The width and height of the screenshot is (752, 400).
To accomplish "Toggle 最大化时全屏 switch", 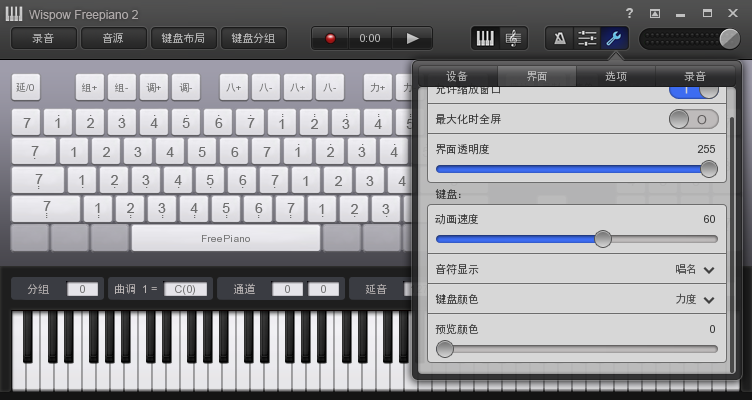I will coord(693,119).
